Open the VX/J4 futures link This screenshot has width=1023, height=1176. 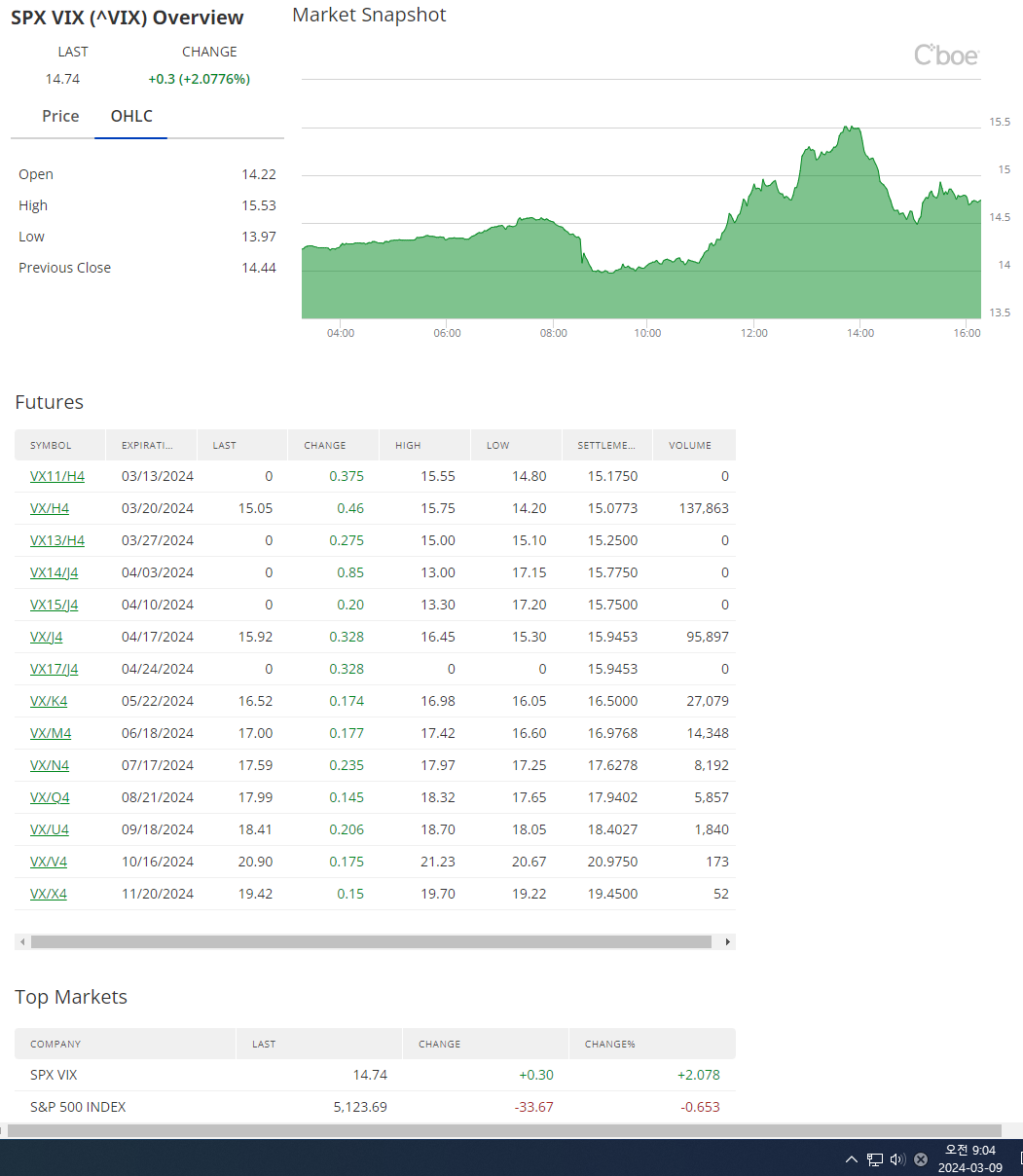47,637
